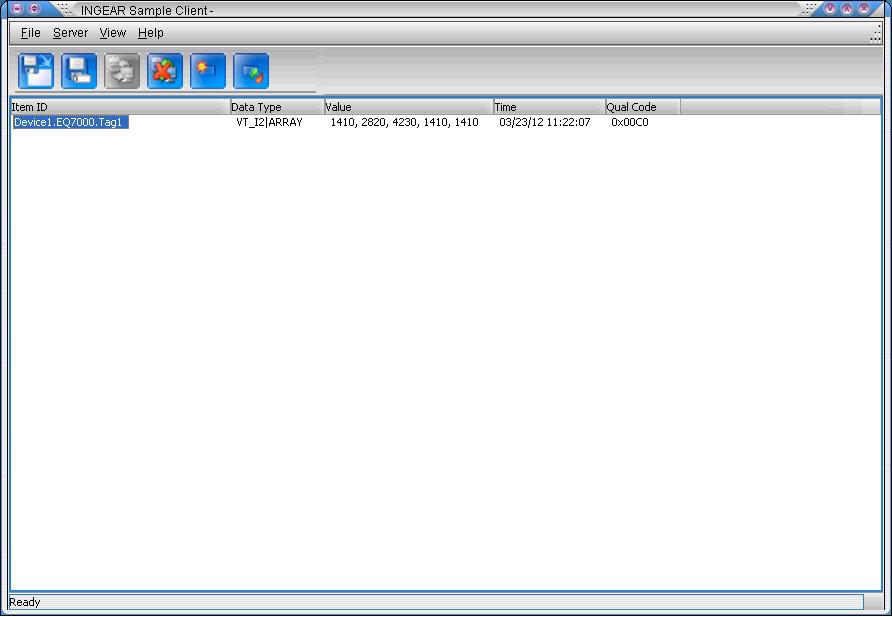
Task: Click the disconnect-server red X toolbar icon
Action: pyautogui.click(x=165, y=71)
